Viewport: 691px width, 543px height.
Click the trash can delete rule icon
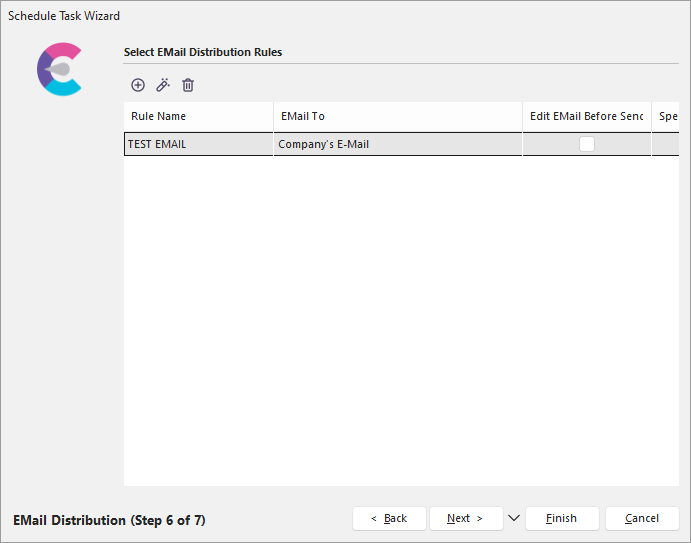pyautogui.click(x=188, y=86)
